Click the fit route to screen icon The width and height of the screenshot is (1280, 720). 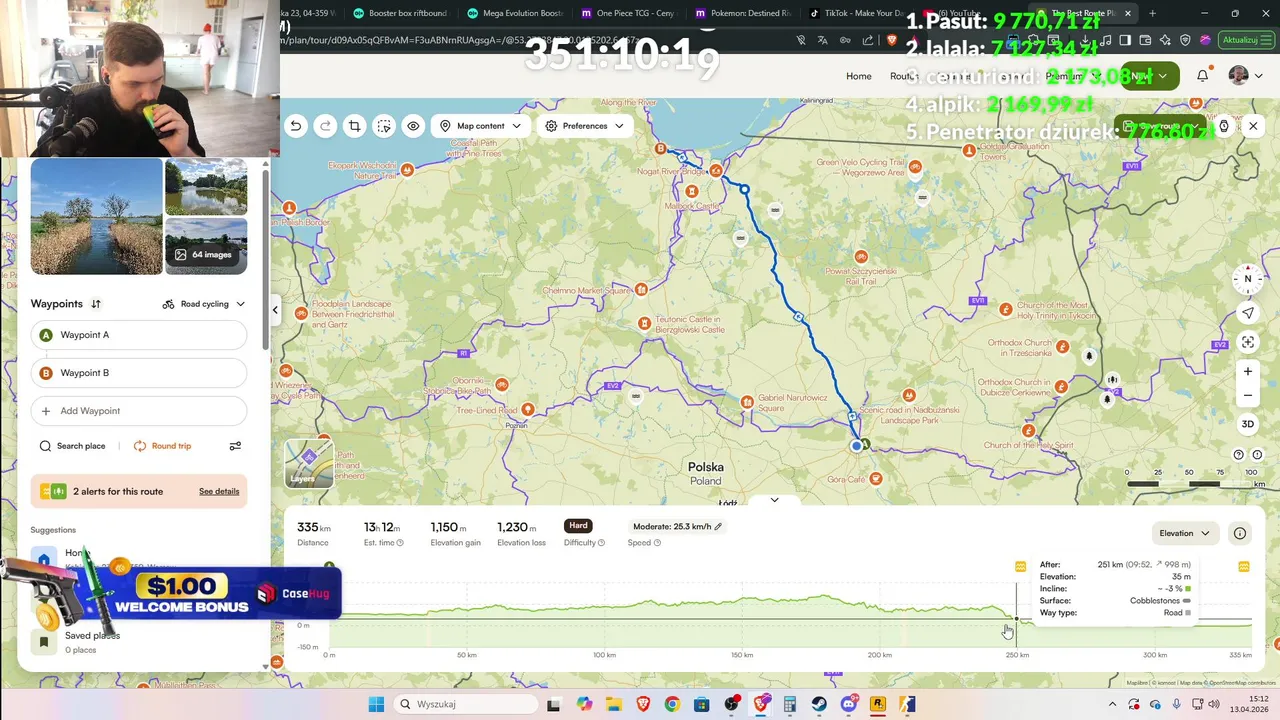(x=1247, y=342)
